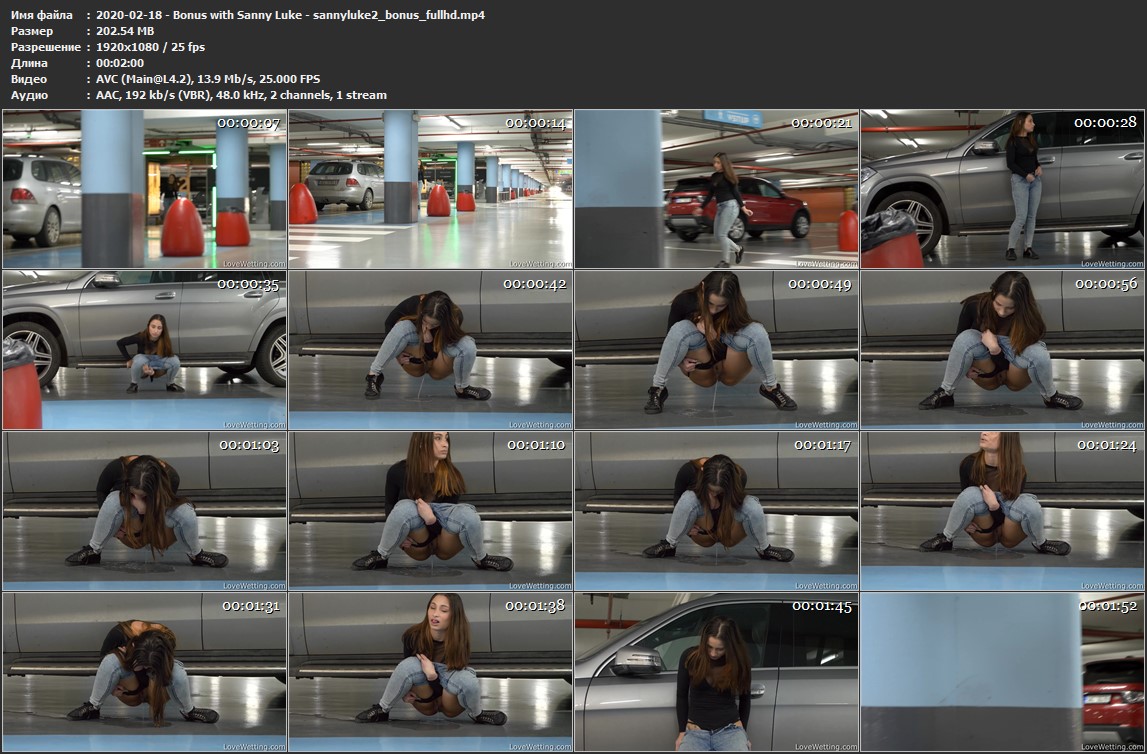This screenshot has height=754, width=1147.
Task: Select the 00:01:52 timestamp label
Action: tap(1108, 606)
